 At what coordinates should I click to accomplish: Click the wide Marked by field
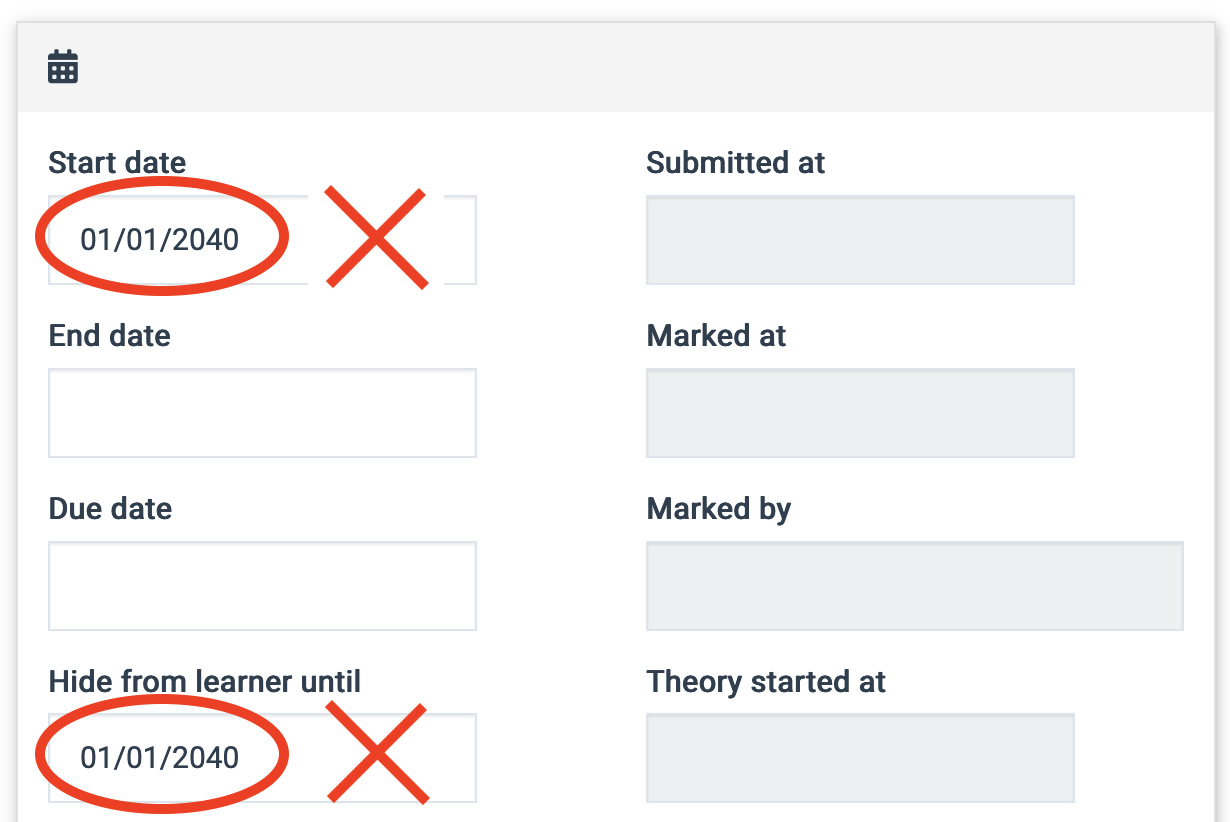click(914, 586)
